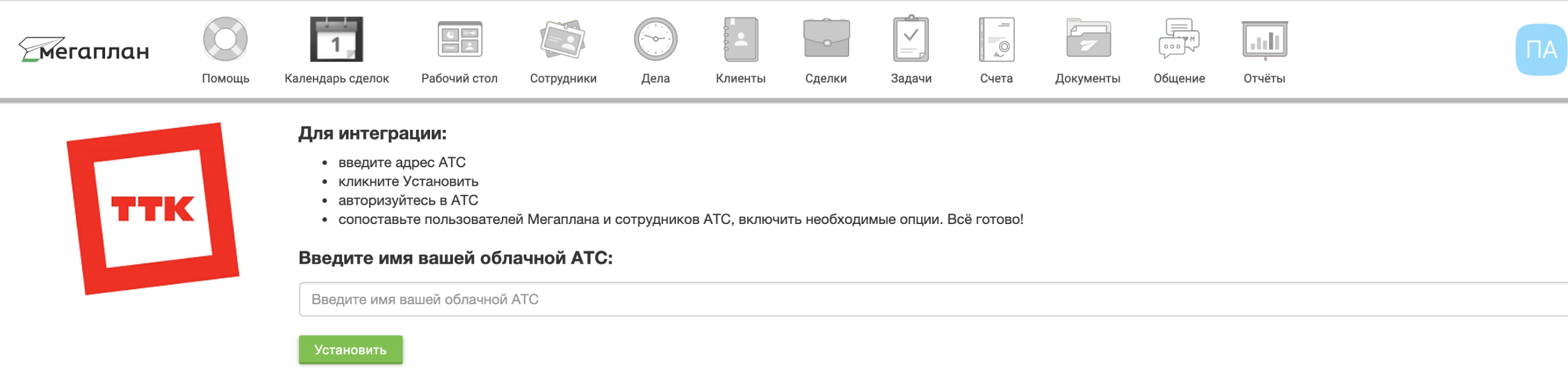This screenshot has height=390, width=1568.
Task: Open the Помощь lifebuoy icon
Action: [x=225, y=40]
